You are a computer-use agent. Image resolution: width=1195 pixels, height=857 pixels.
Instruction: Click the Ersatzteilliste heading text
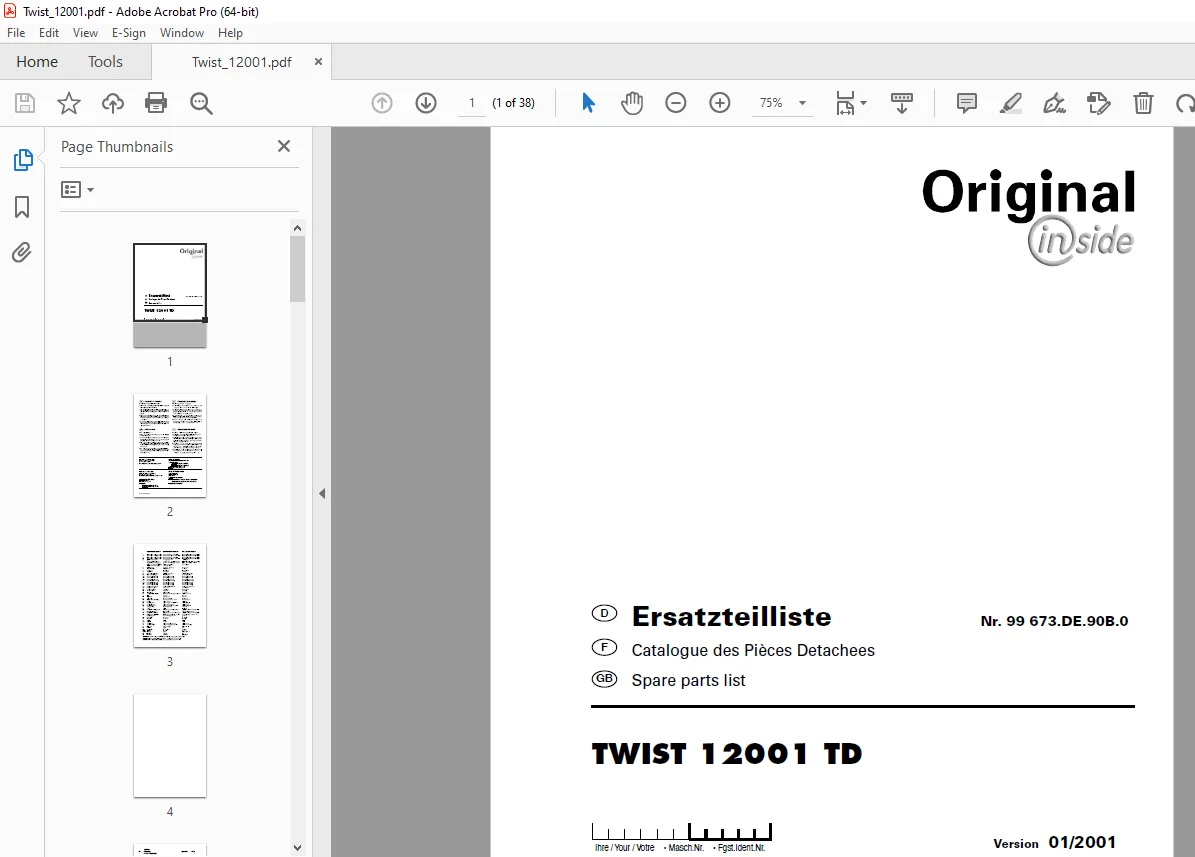point(731,616)
